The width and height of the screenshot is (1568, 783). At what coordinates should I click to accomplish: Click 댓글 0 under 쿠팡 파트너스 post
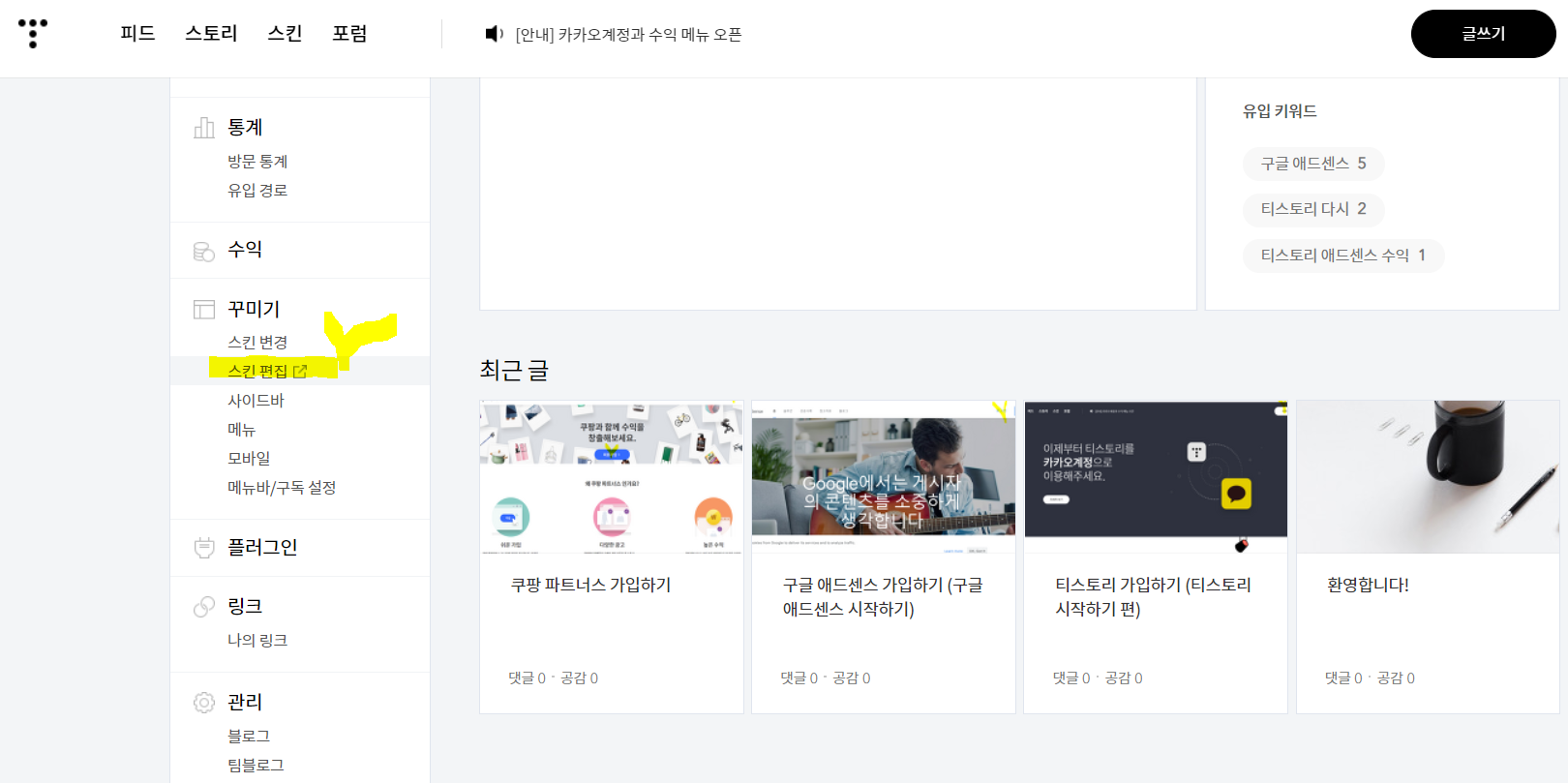tap(528, 678)
